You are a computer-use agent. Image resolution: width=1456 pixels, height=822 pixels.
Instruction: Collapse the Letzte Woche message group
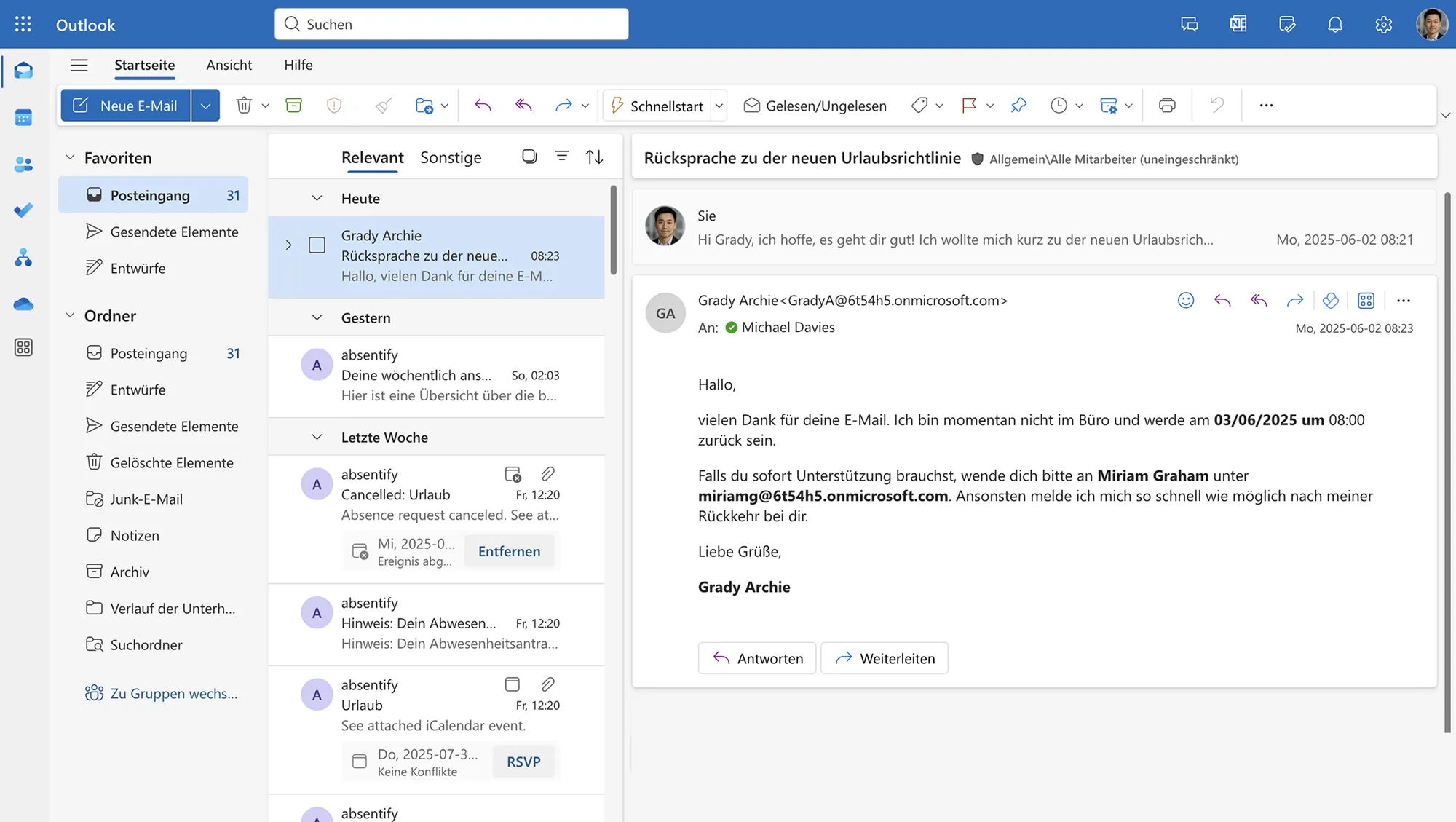317,438
